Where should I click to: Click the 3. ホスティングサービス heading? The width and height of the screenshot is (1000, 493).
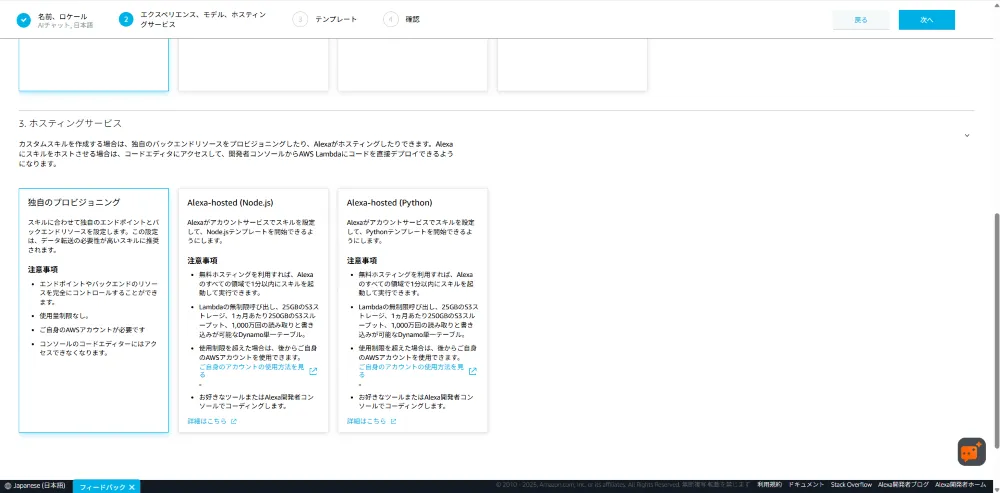coord(70,123)
